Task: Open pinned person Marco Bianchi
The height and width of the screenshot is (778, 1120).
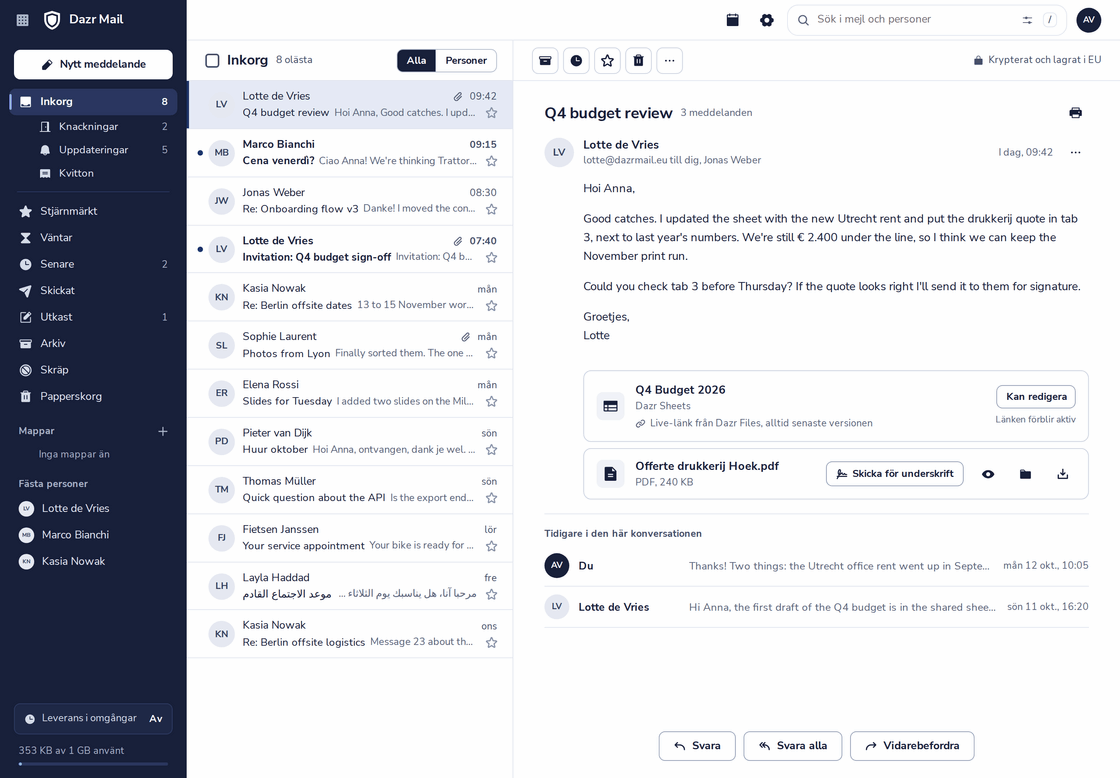Action: point(93,535)
